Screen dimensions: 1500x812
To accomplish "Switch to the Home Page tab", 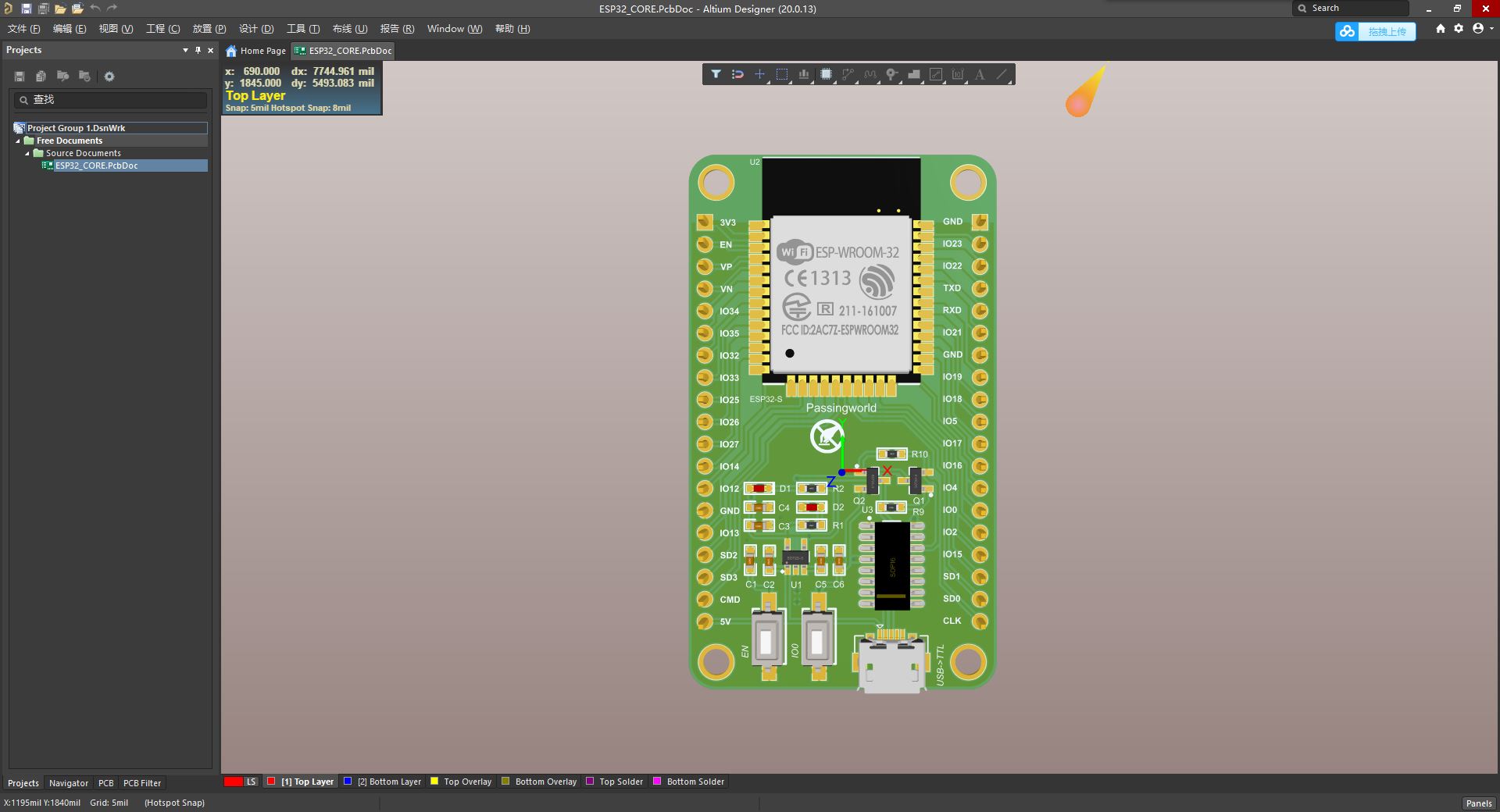I will pyautogui.click(x=256, y=51).
